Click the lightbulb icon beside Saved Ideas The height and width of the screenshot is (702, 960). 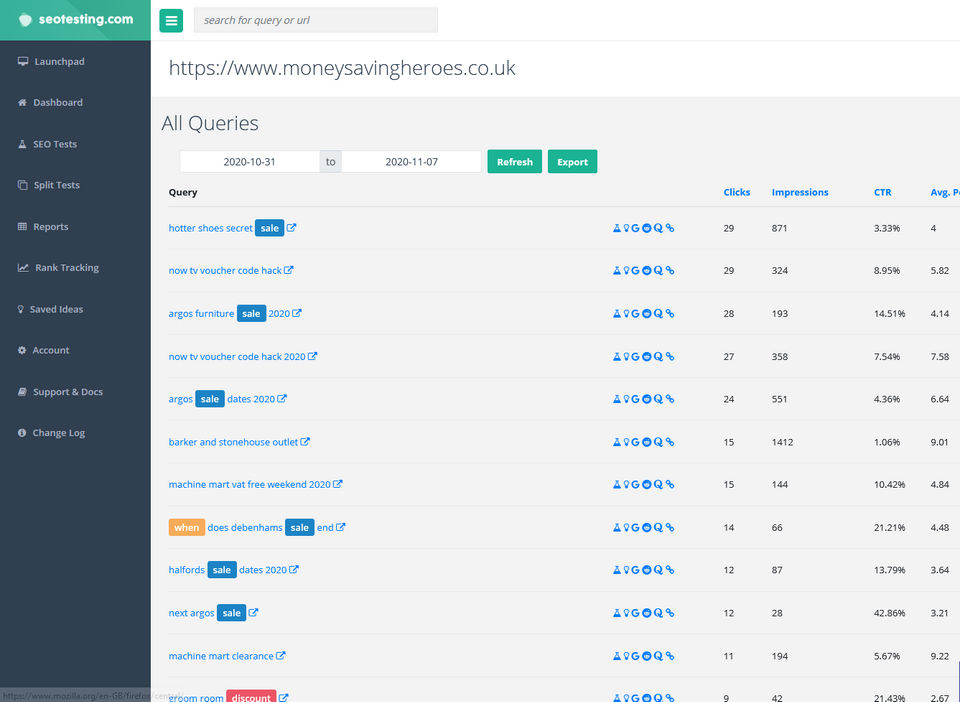pyautogui.click(x=21, y=309)
